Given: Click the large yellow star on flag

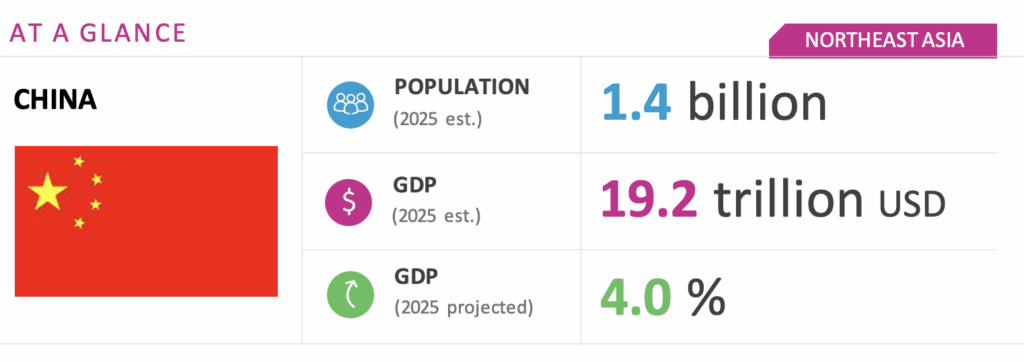Looking at the screenshot, I should tap(48, 191).
